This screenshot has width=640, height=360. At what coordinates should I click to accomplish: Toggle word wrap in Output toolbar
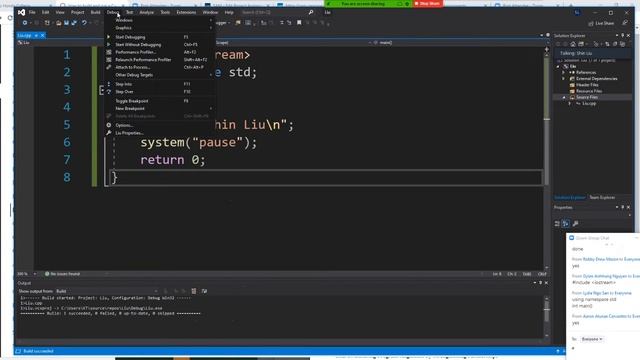pos(204,291)
